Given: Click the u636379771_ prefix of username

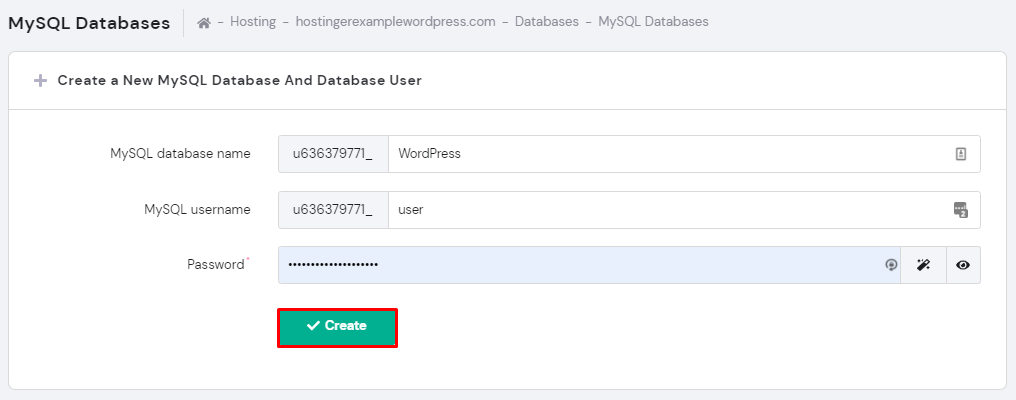Looking at the screenshot, I should pyautogui.click(x=333, y=210).
